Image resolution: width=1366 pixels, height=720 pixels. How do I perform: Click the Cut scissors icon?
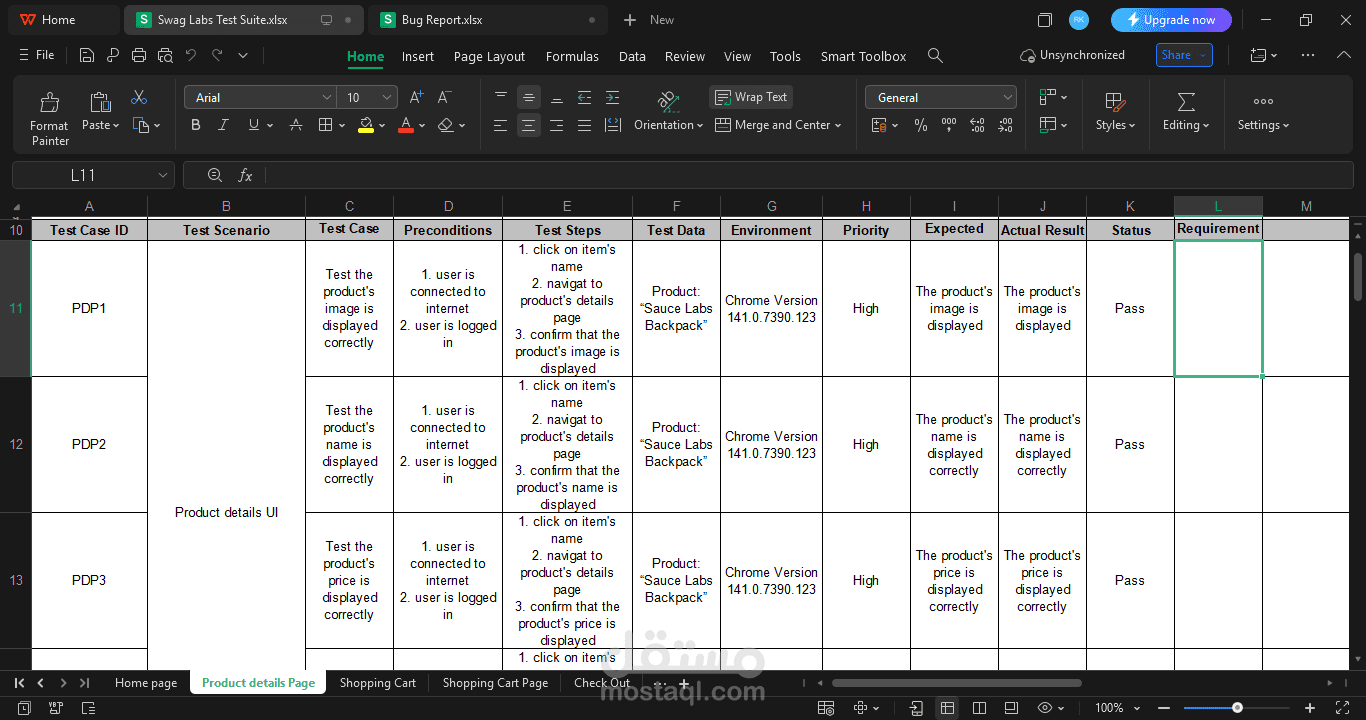(x=139, y=97)
